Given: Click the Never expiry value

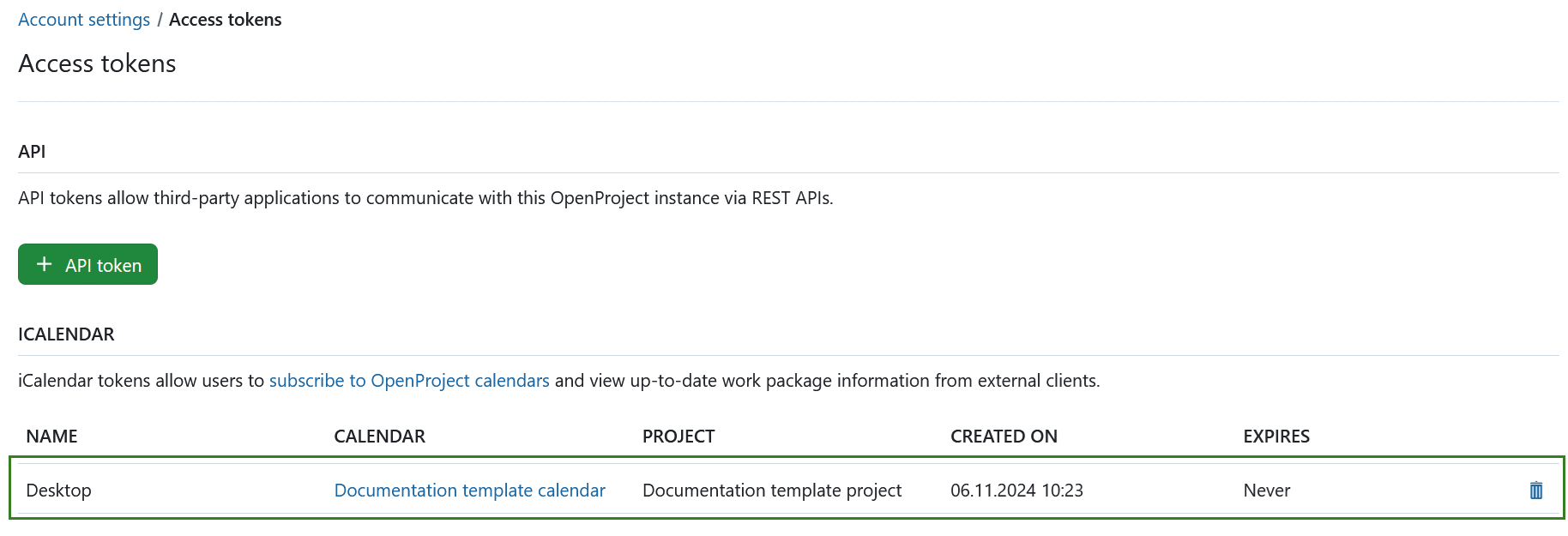Looking at the screenshot, I should (x=1266, y=491).
